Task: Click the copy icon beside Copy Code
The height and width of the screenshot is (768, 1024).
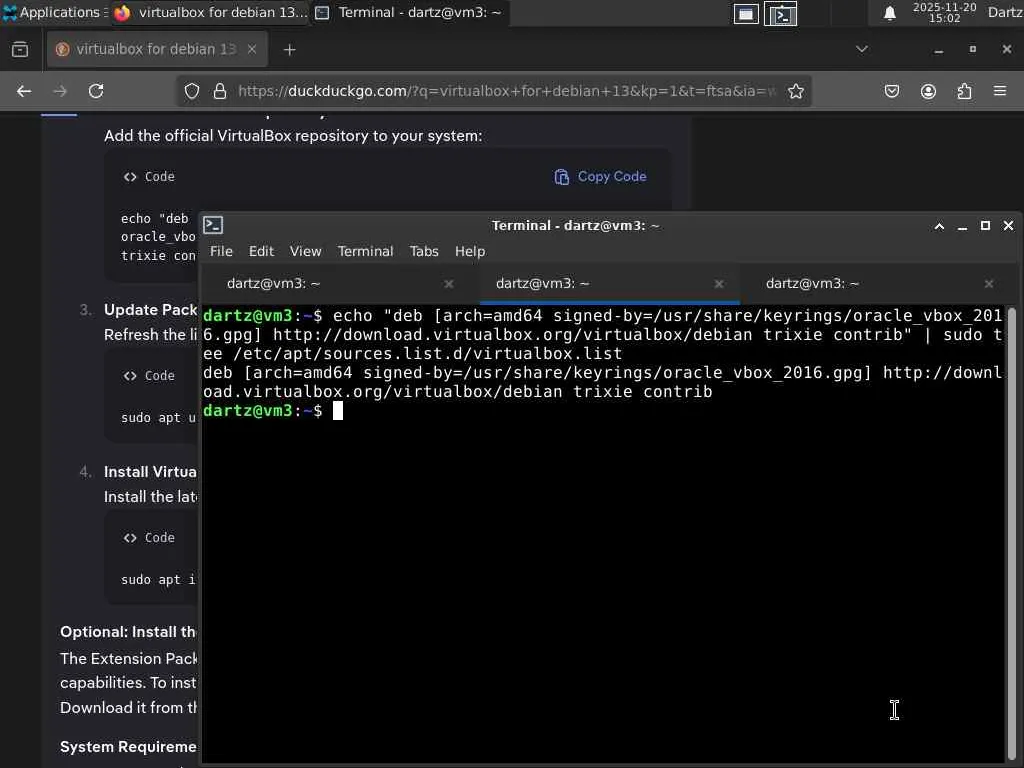Action: click(562, 177)
